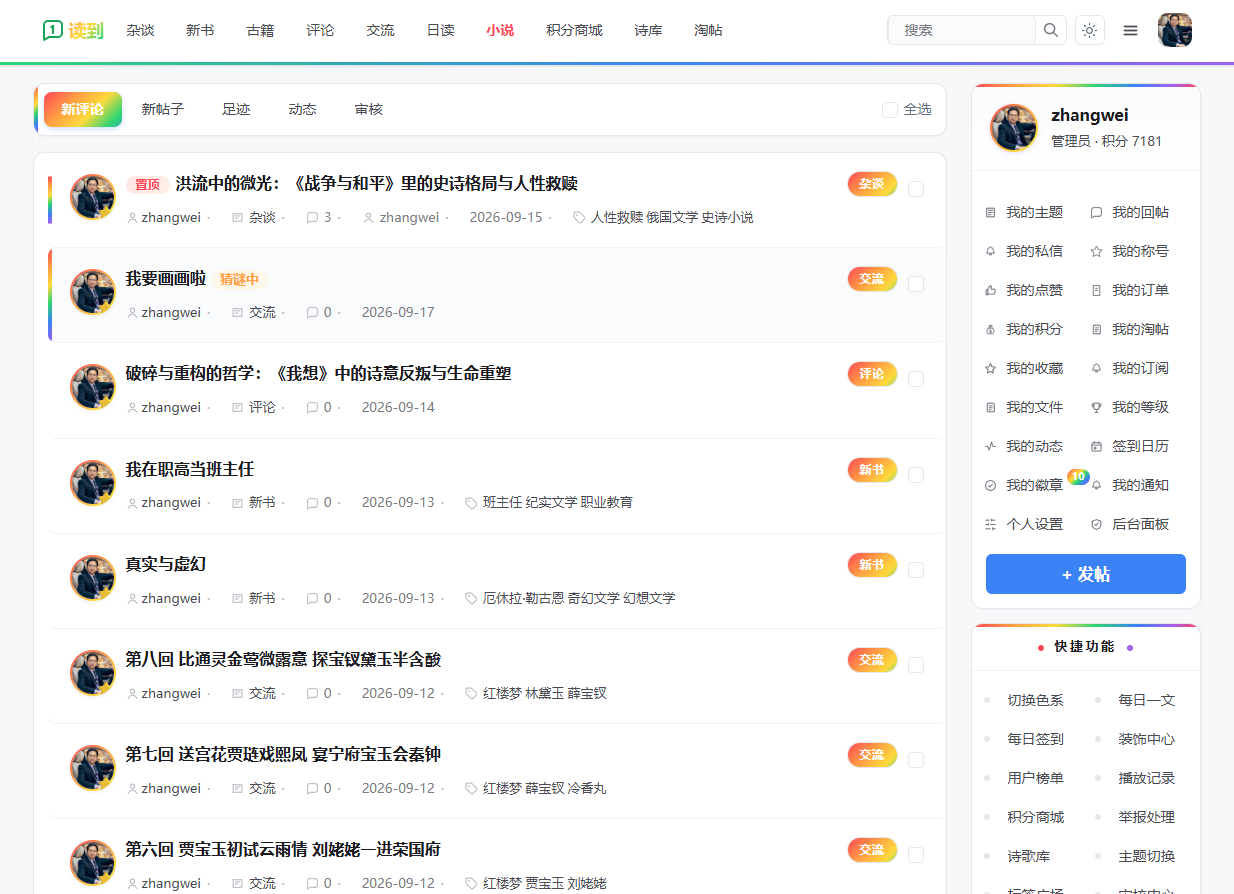Click the 个人设置 sliders icon

(x=990, y=525)
